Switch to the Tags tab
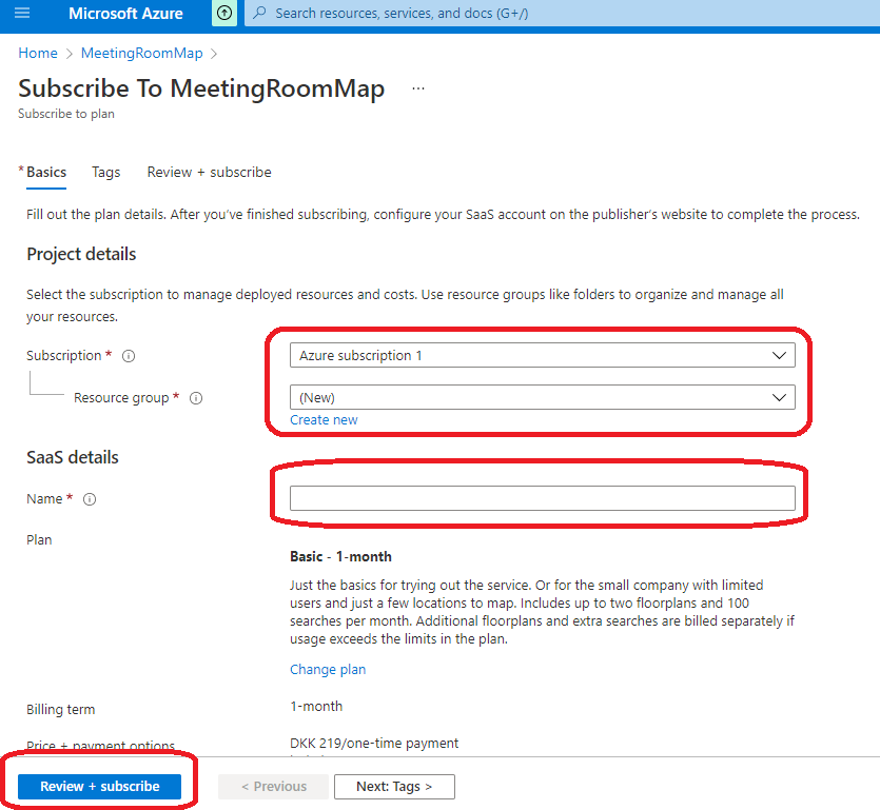This screenshot has height=810, width=880. point(106,172)
